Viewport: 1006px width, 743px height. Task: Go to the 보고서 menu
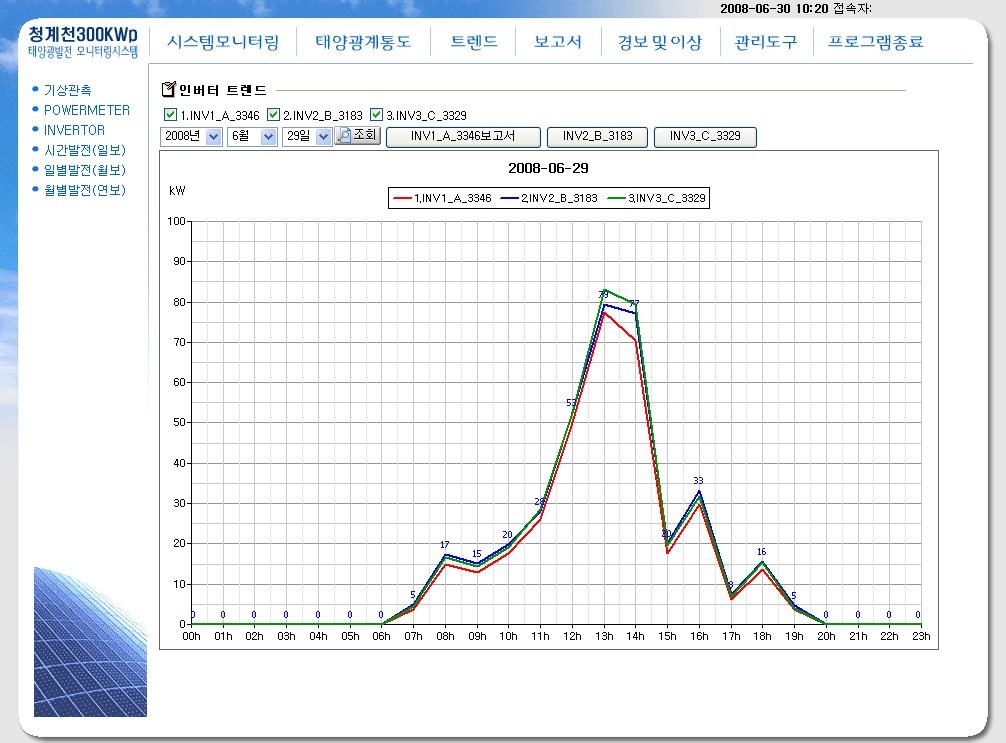click(558, 43)
